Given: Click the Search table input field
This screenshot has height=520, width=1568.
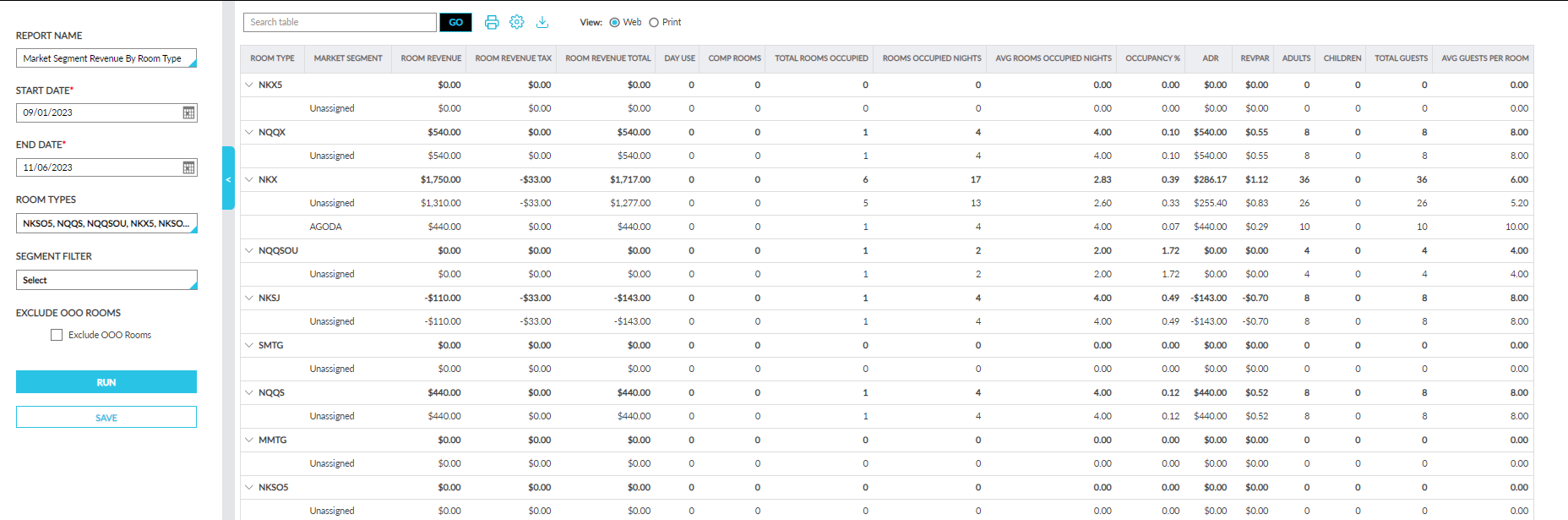Looking at the screenshot, I should click(x=340, y=22).
